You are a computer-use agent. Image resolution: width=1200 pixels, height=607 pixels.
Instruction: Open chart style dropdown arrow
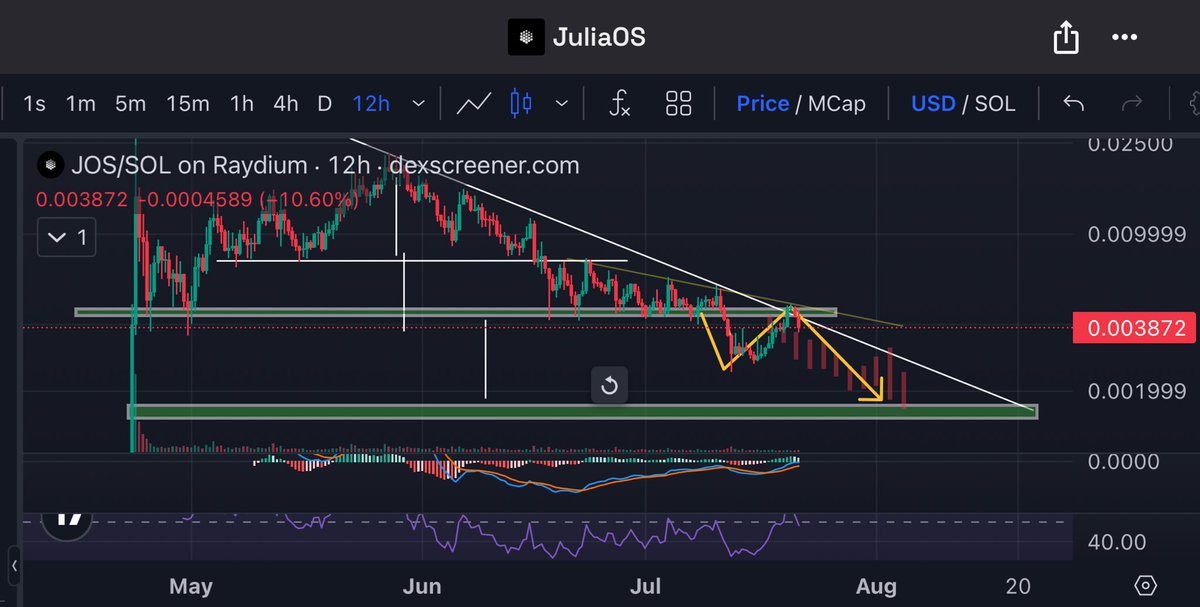pos(562,103)
